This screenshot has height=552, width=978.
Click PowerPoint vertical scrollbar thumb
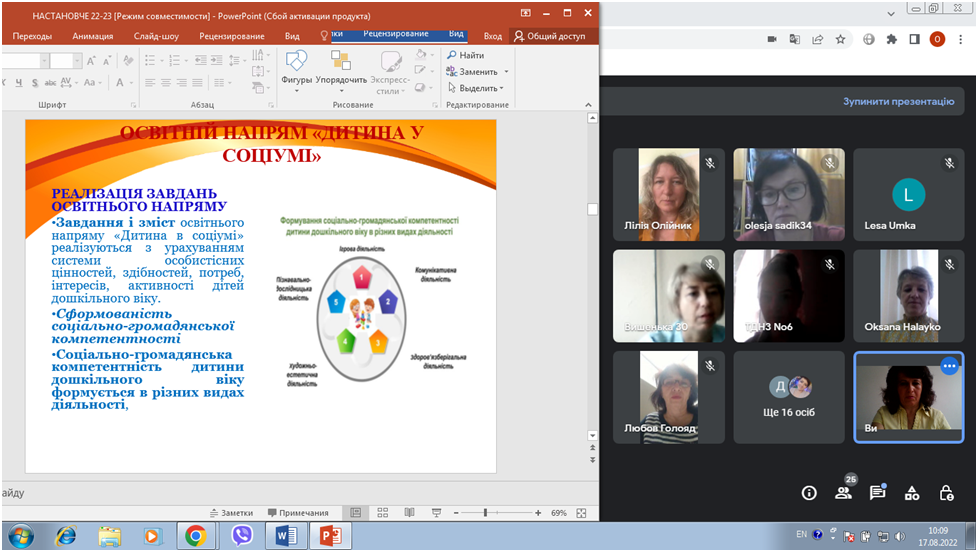592,210
